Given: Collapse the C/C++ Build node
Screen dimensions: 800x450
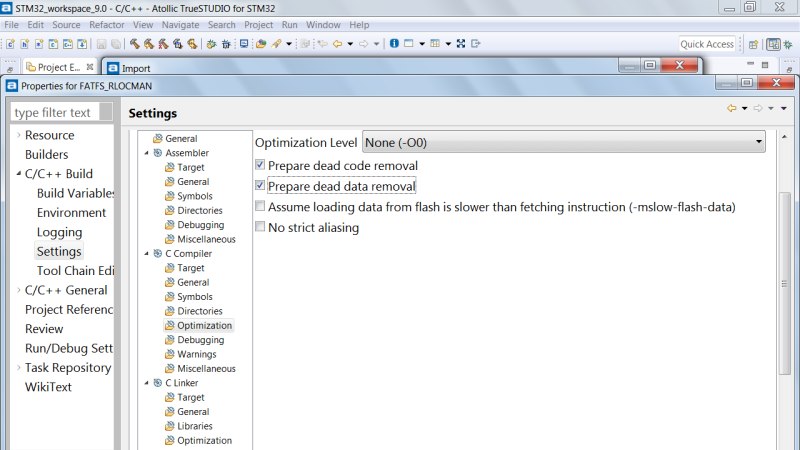Looking at the screenshot, I should click(x=18, y=173).
